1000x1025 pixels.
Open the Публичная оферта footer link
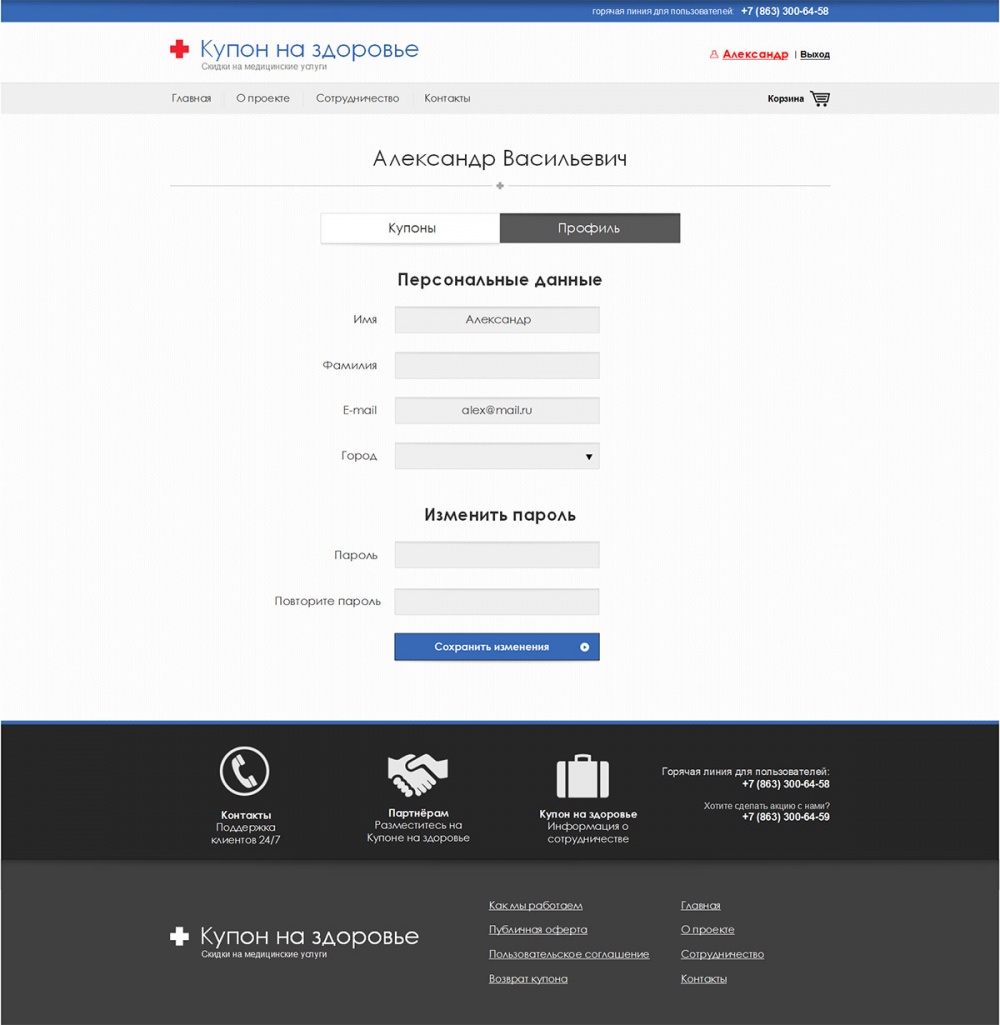click(x=538, y=930)
